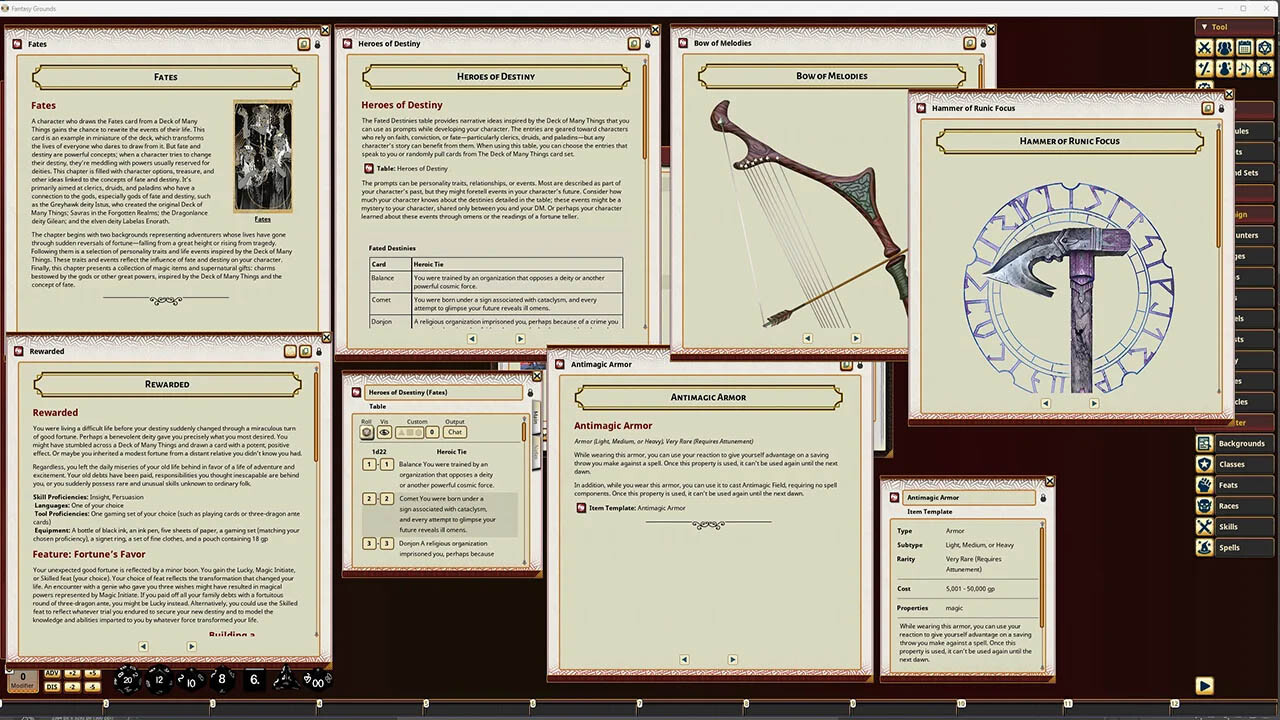Change the Output setting from Chat
The width and height of the screenshot is (1280, 720).
455,432
